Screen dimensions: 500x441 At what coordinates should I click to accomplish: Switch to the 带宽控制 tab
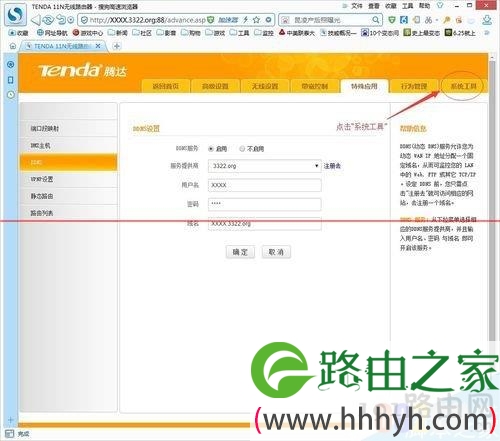(315, 86)
